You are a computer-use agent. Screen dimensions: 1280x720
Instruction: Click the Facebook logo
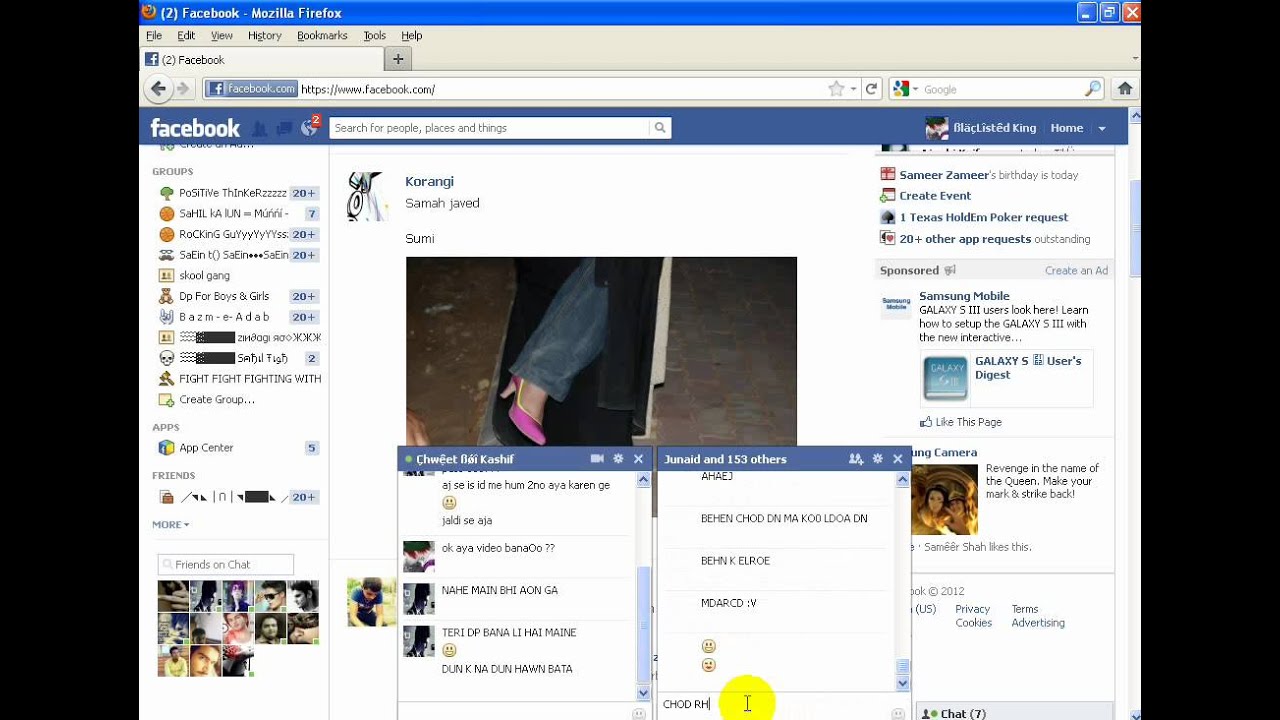[195, 128]
